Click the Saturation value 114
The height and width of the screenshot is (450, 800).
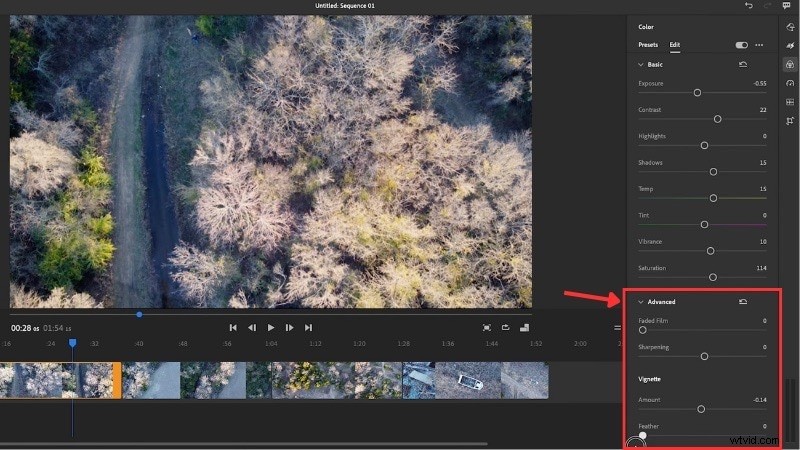[761, 268]
